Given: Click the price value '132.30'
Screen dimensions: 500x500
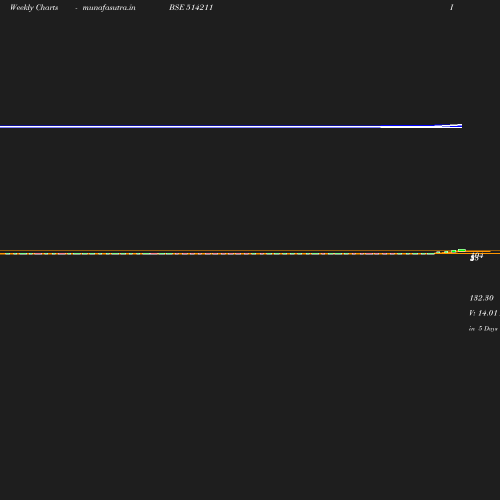Looking at the screenshot, I should pyautogui.click(x=481, y=298).
